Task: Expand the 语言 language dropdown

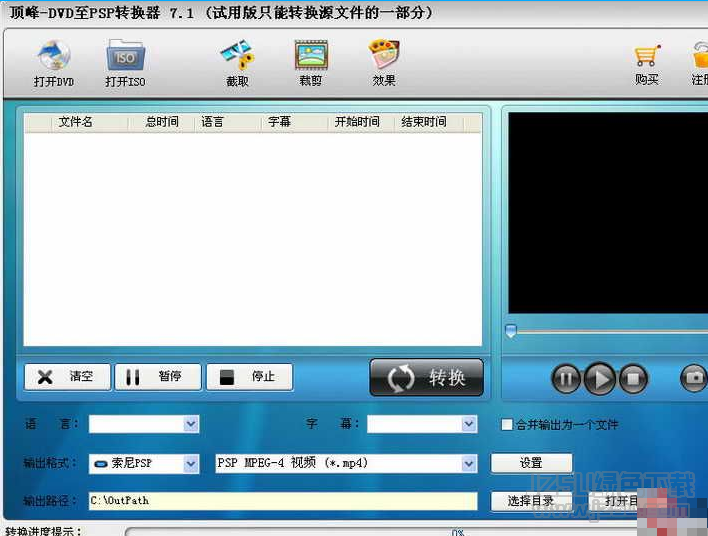Action: click(191, 424)
